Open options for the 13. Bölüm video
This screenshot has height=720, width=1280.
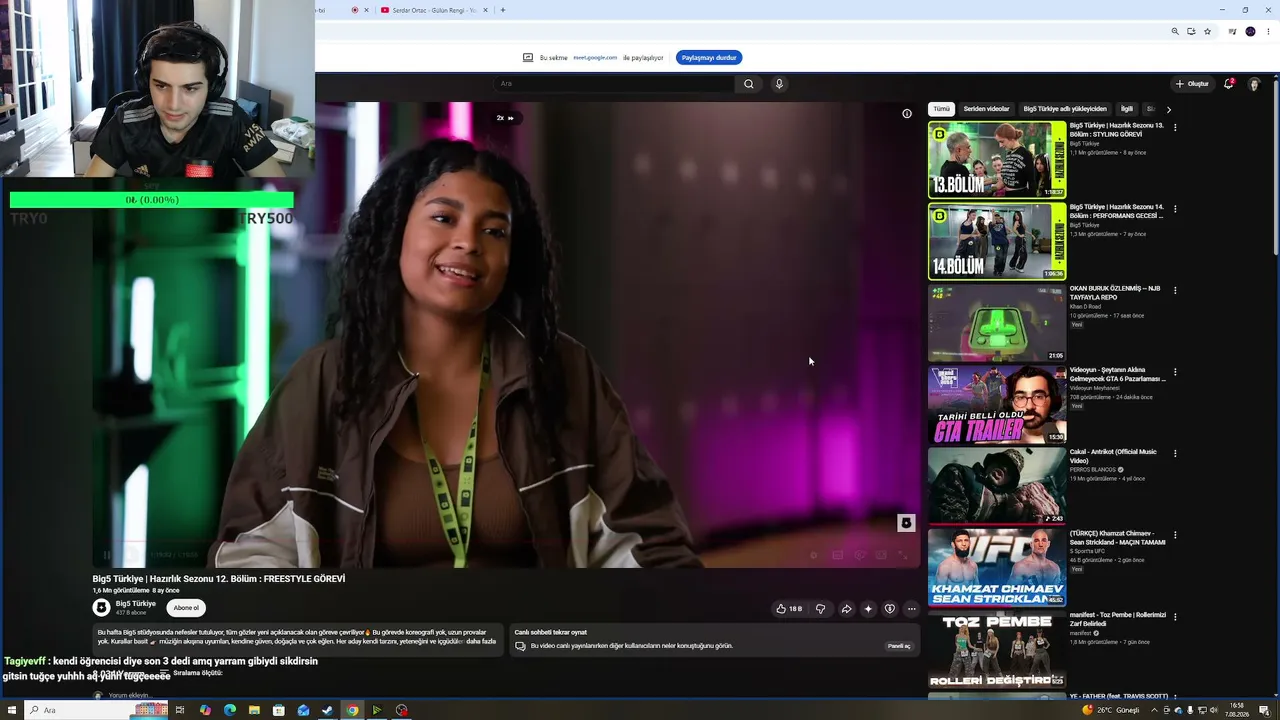(1175, 128)
